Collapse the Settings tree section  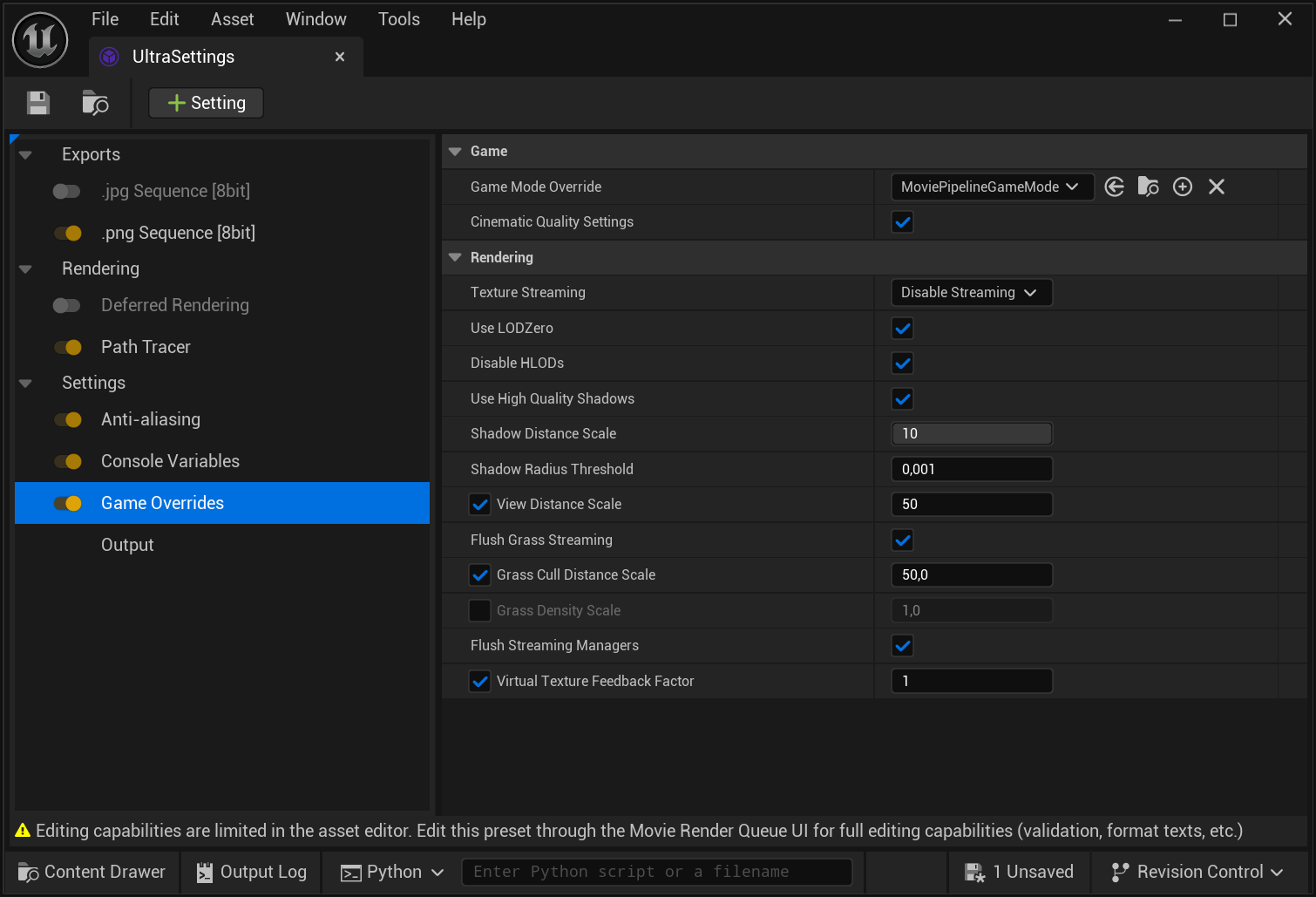(25, 384)
